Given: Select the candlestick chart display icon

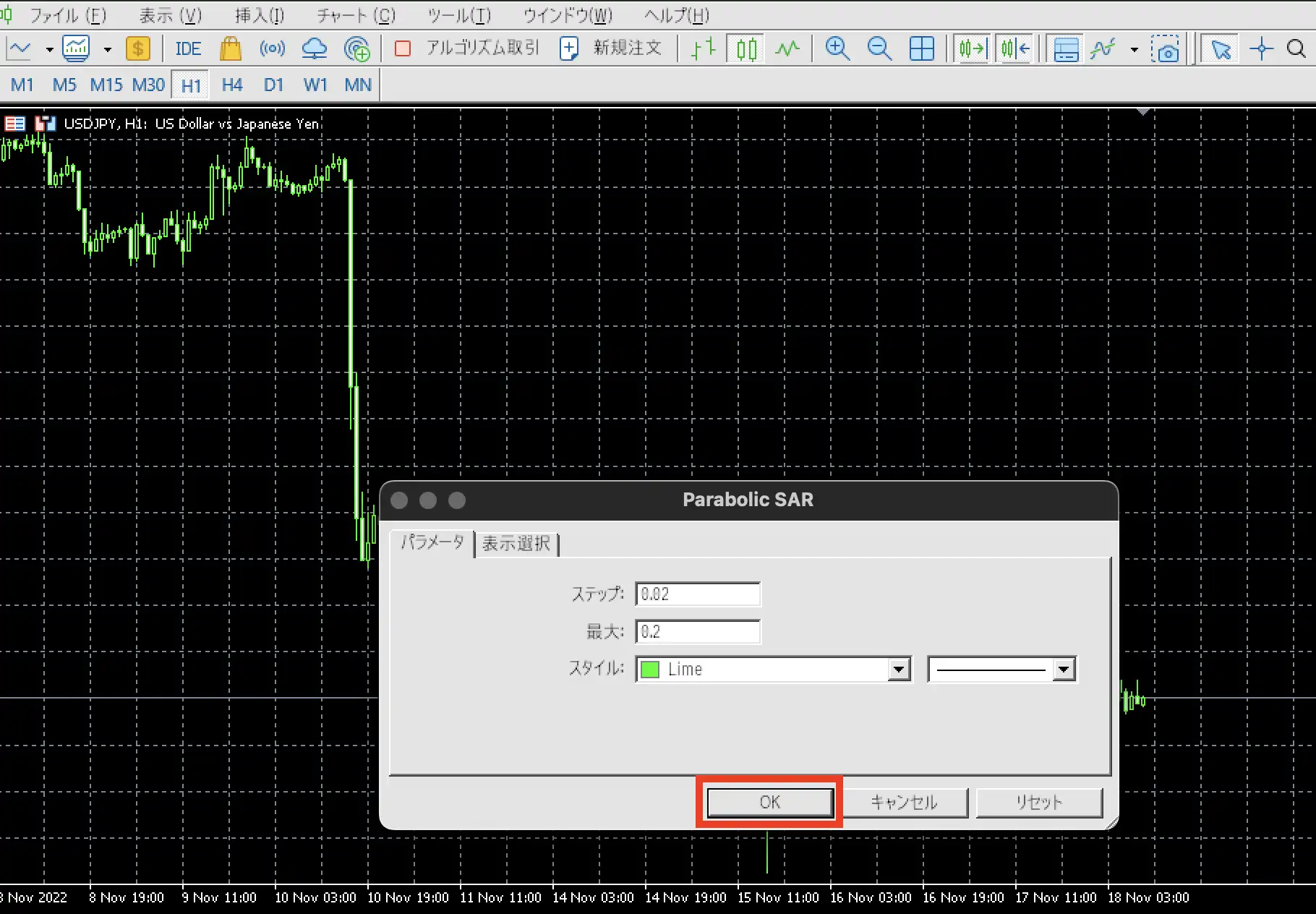Looking at the screenshot, I should coord(745,48).
